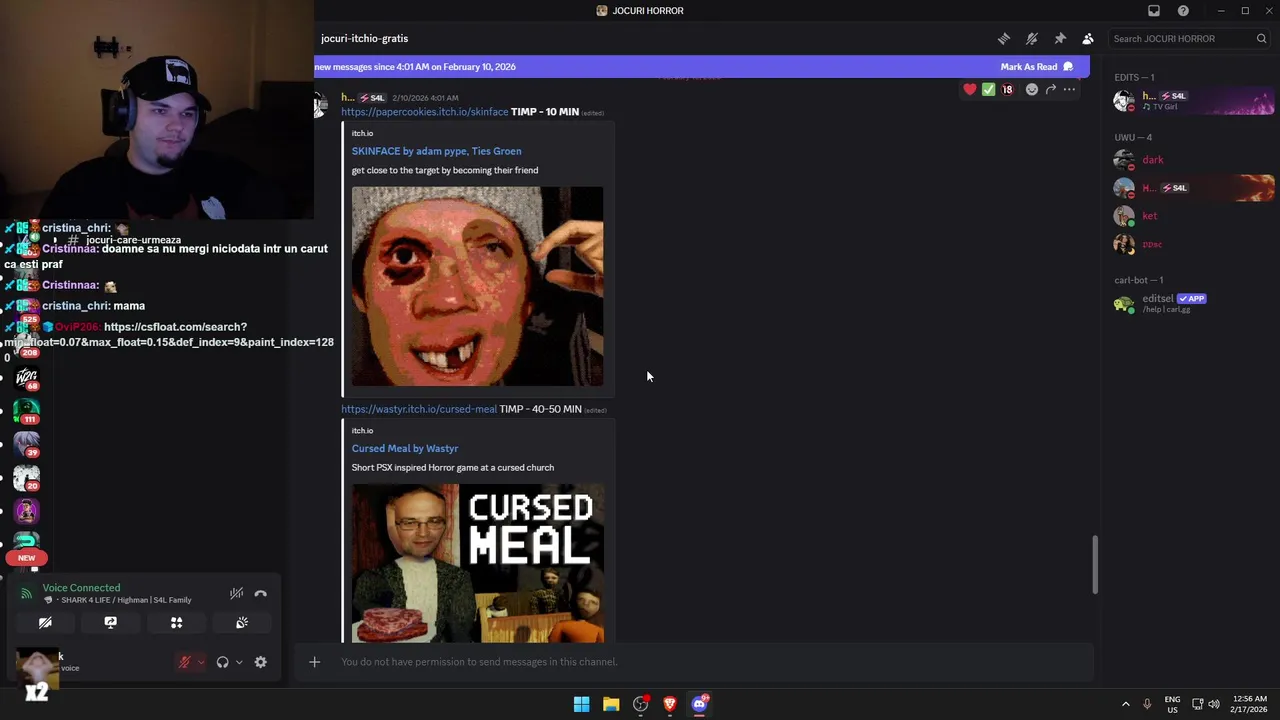Add the red heart reaction

[x=970, y=90]
